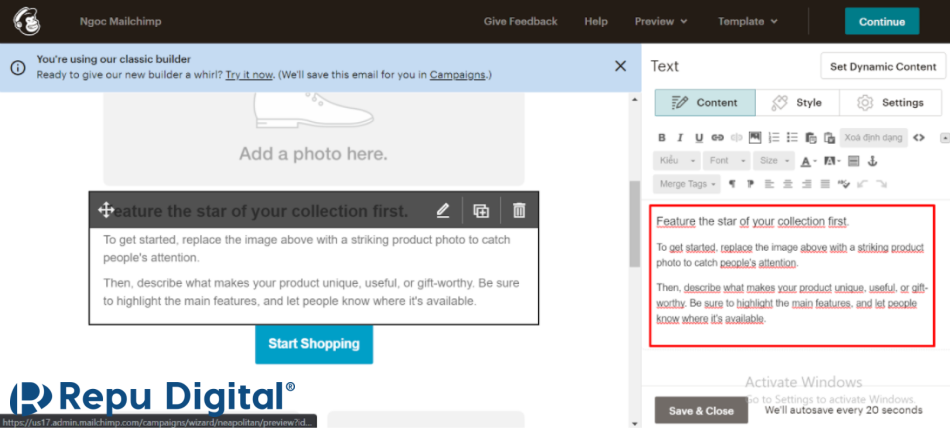Click the Save & Close button
The width and height of the screenshot is (950, 428).
(x=701, y=410)
